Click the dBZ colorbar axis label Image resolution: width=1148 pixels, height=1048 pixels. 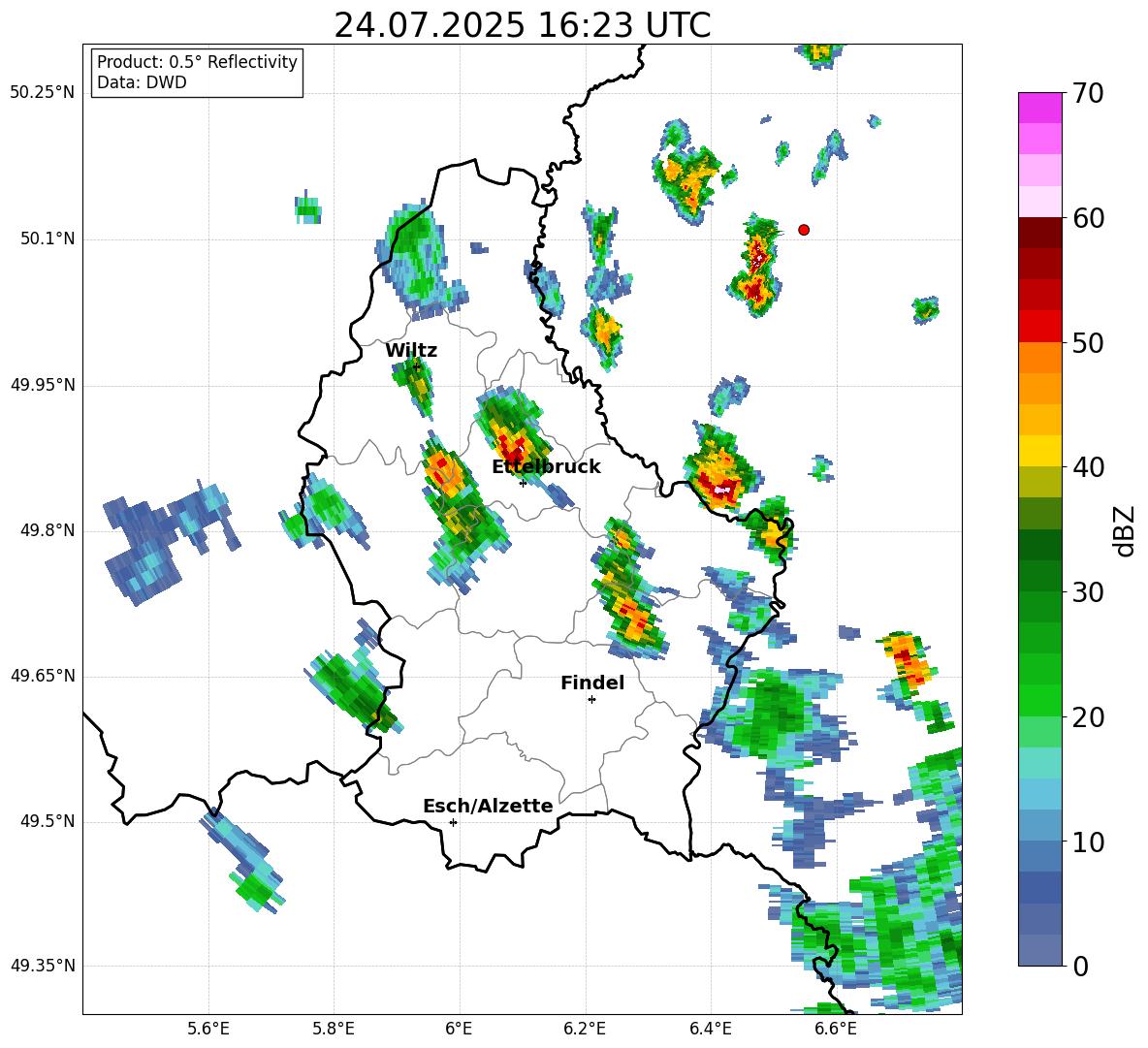pos(1124,530)
